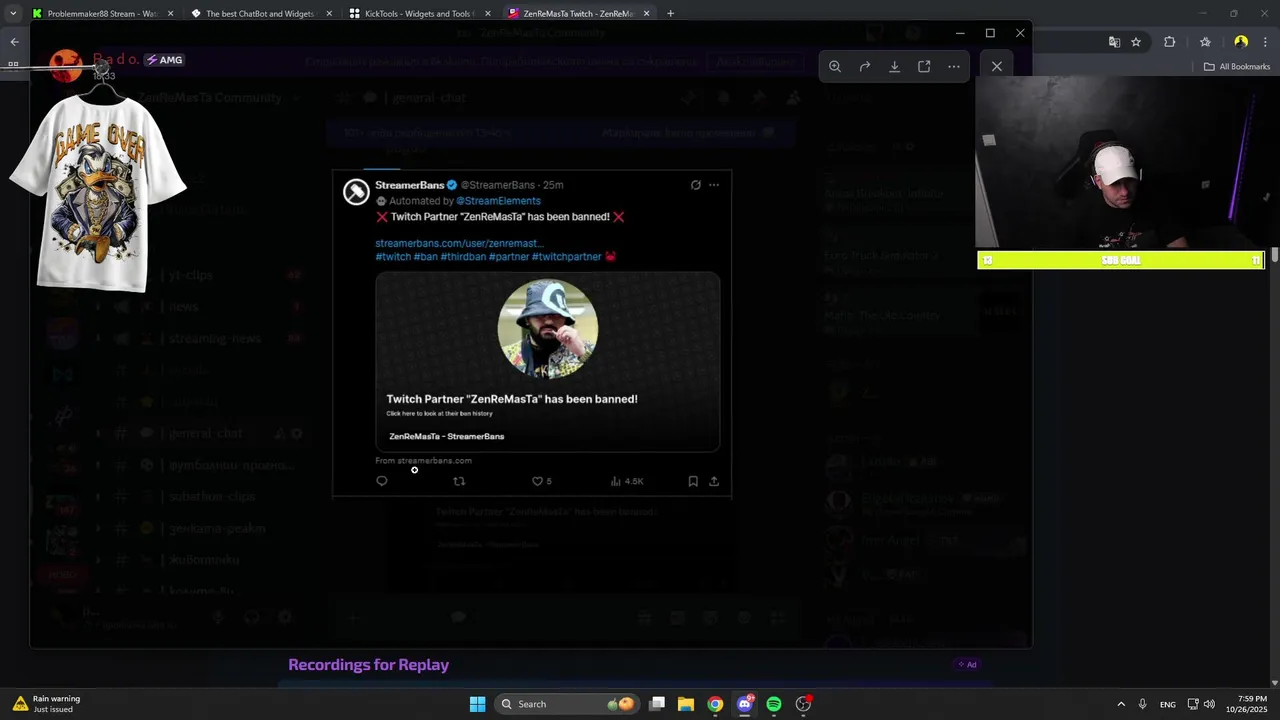This screenshot has height=720, width=1280.
Task: Open the streamerbans.com/user/zenremast link
Action: tap(459, 243)
